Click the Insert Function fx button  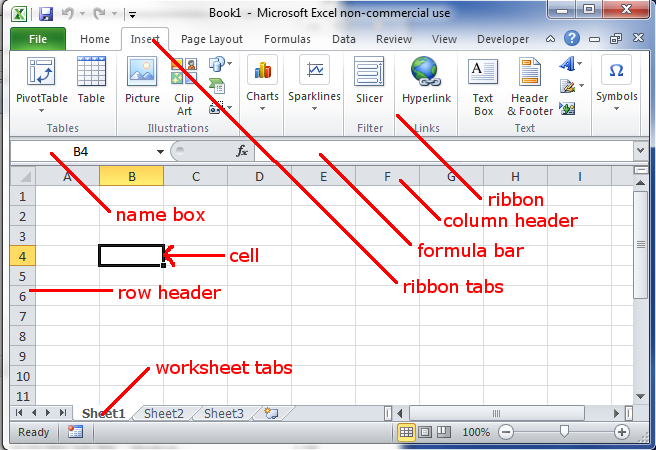[x=242, y=151]
